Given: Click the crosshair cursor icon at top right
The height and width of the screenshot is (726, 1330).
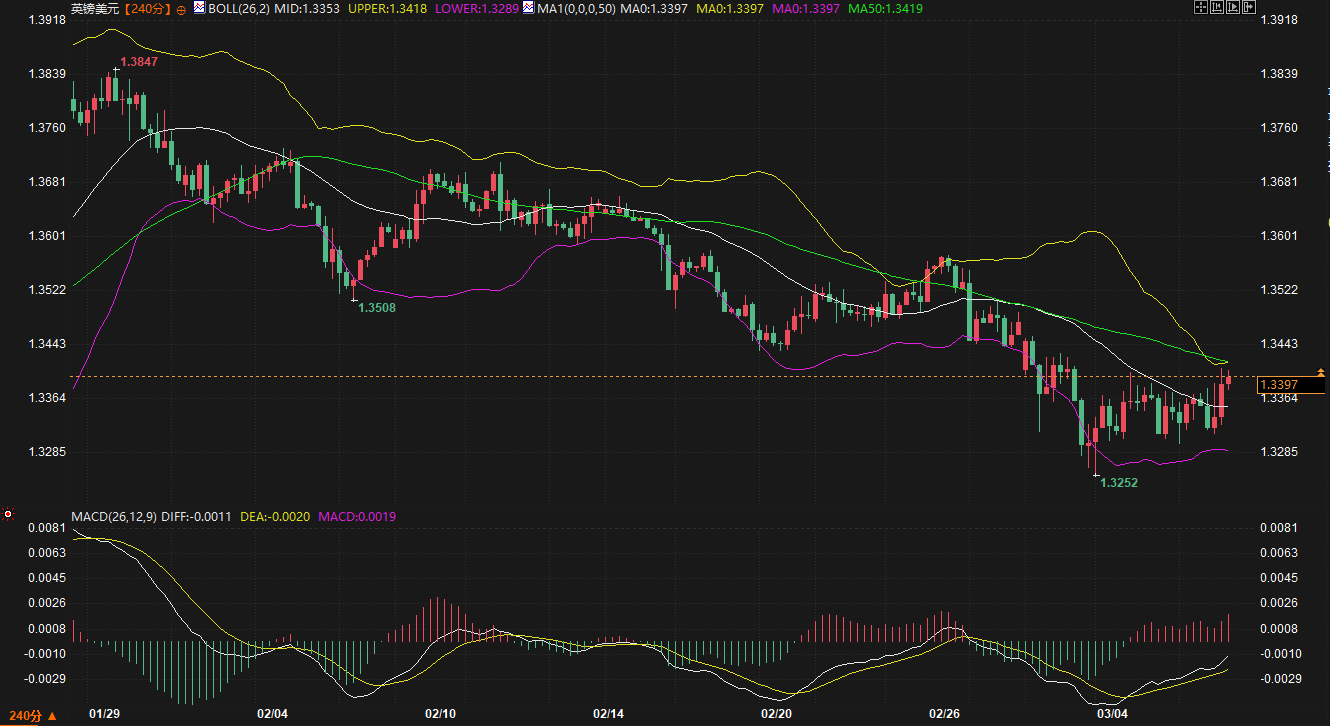Looking at the screenshot, I should coord(1201,8).
